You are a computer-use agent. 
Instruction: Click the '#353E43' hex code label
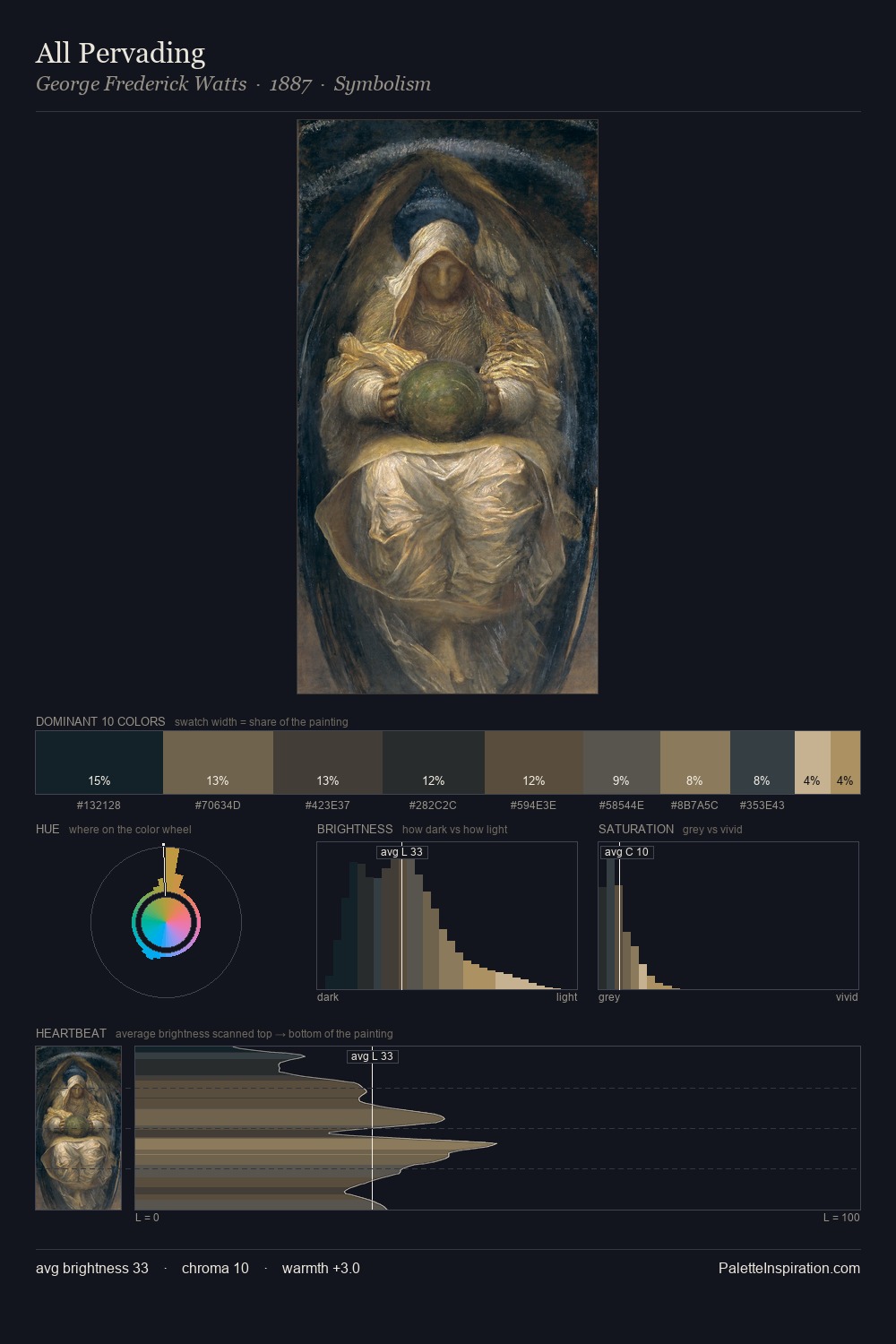click(762, 806)
